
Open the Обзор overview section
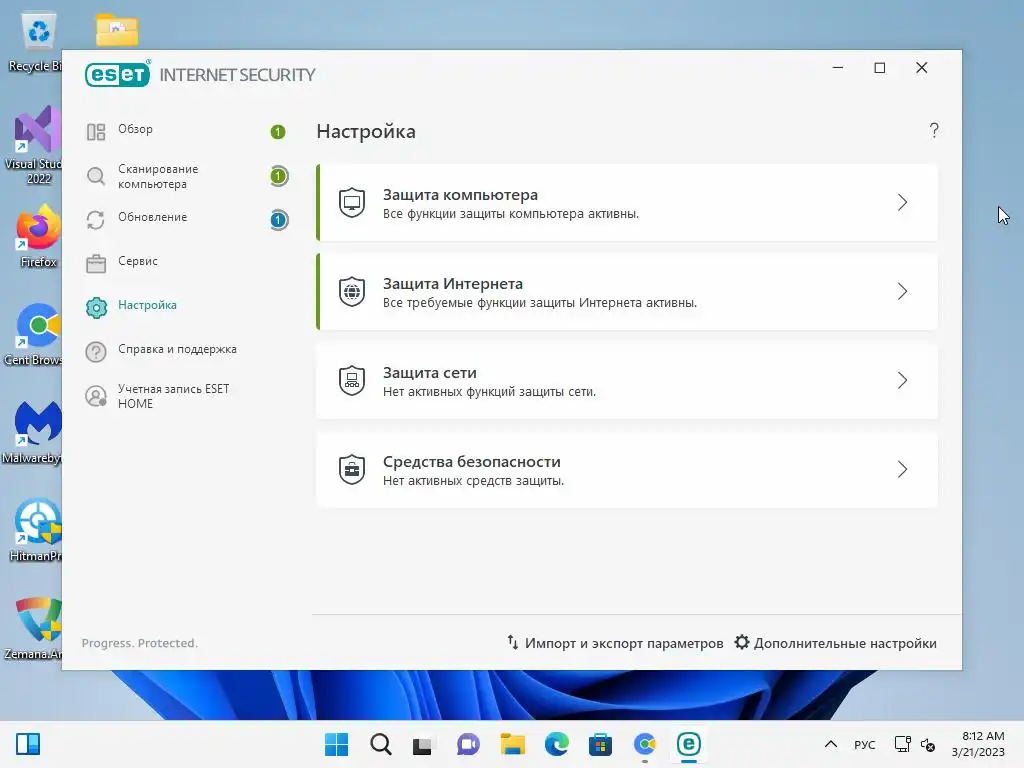[135, 129]
